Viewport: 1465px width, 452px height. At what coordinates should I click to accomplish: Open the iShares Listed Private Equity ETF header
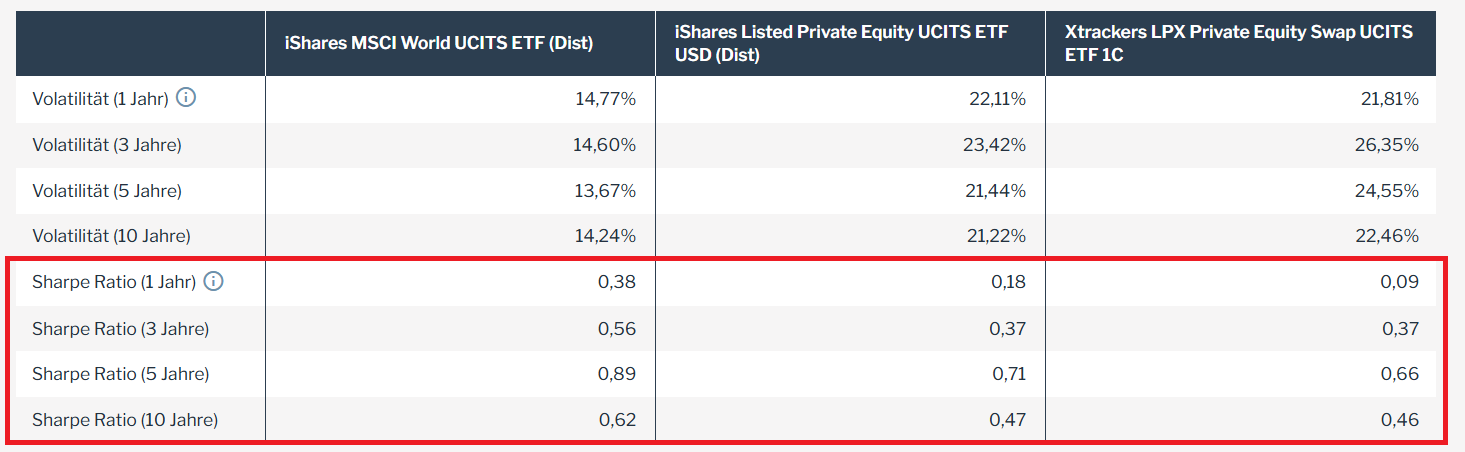(x=840, y=43)
